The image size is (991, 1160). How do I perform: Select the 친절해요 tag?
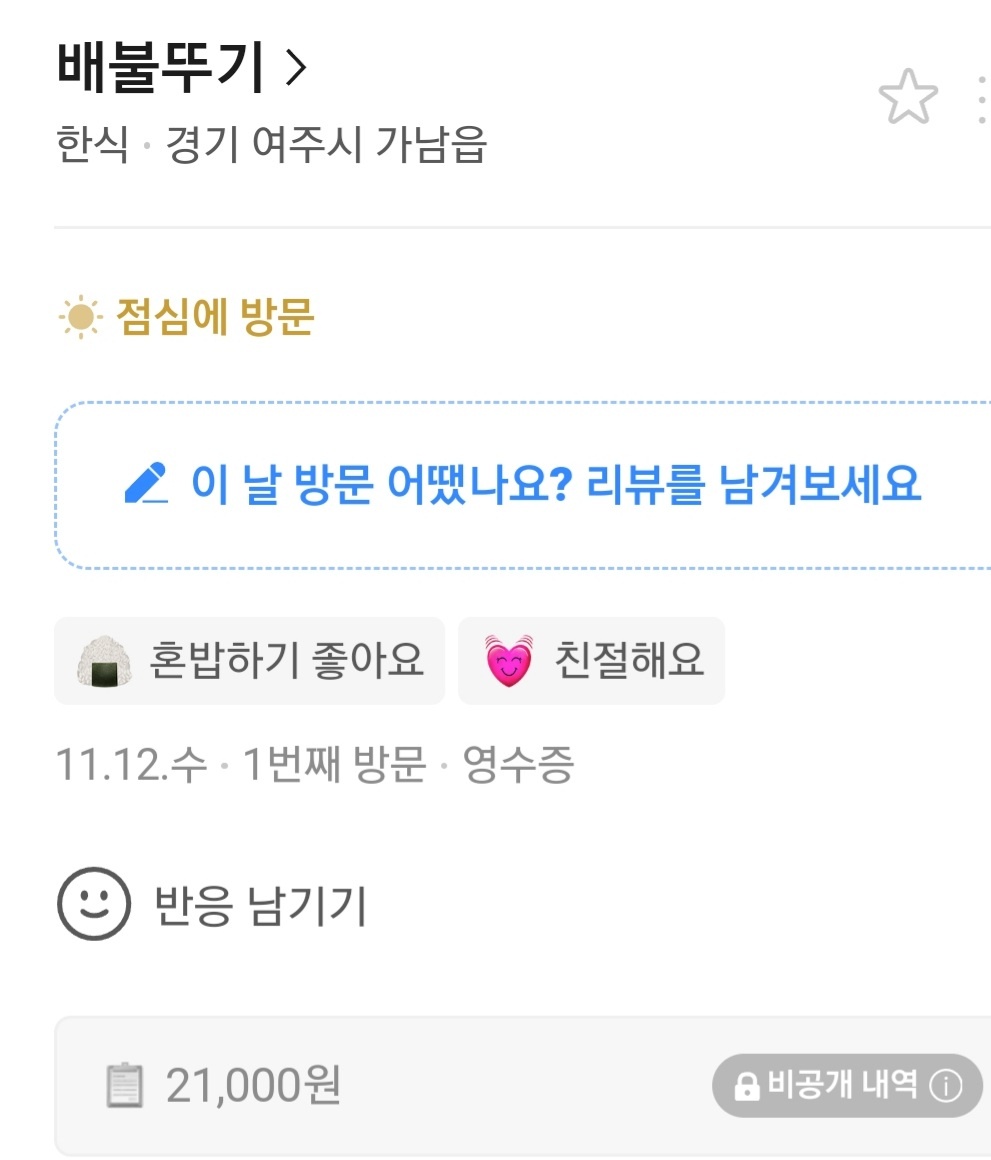click(x=591, y=661)
